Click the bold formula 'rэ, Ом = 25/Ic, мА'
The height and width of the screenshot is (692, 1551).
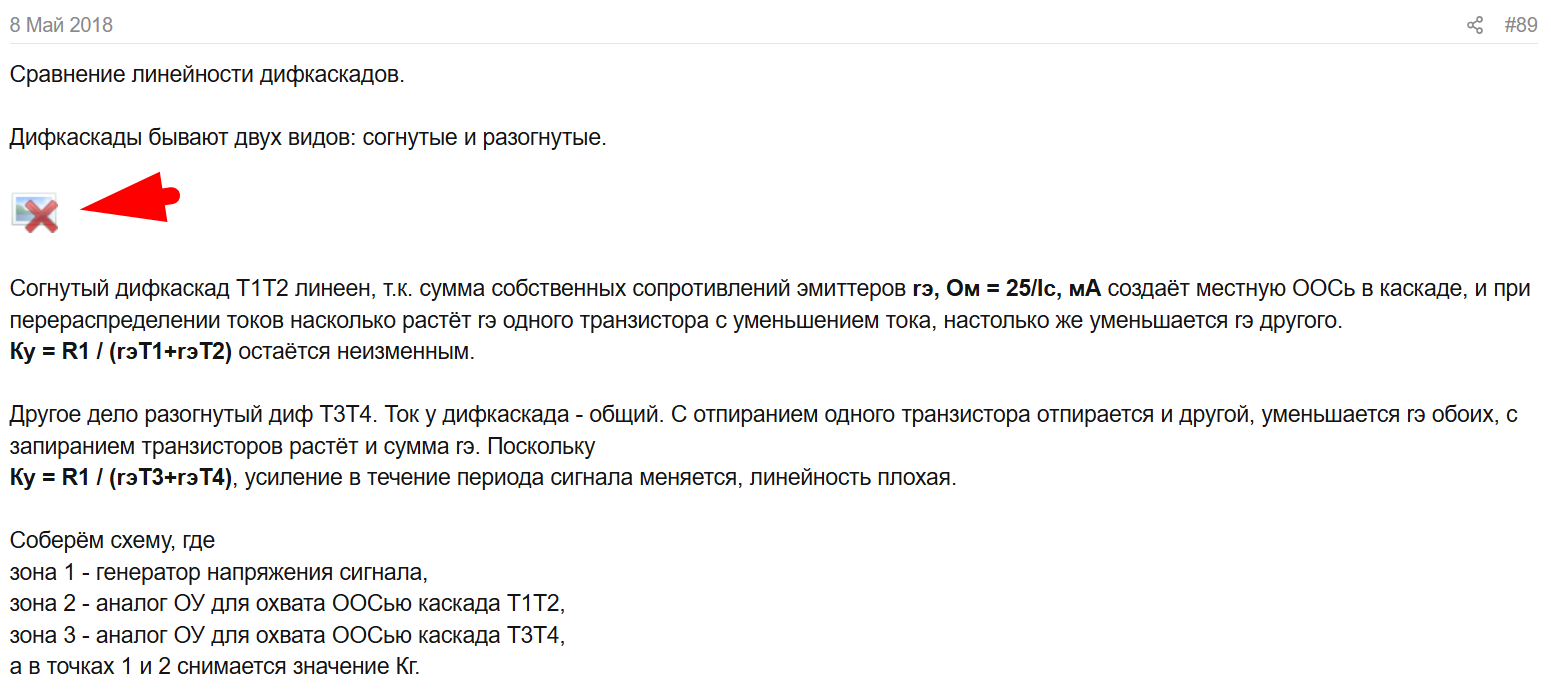coord(1006,290)
